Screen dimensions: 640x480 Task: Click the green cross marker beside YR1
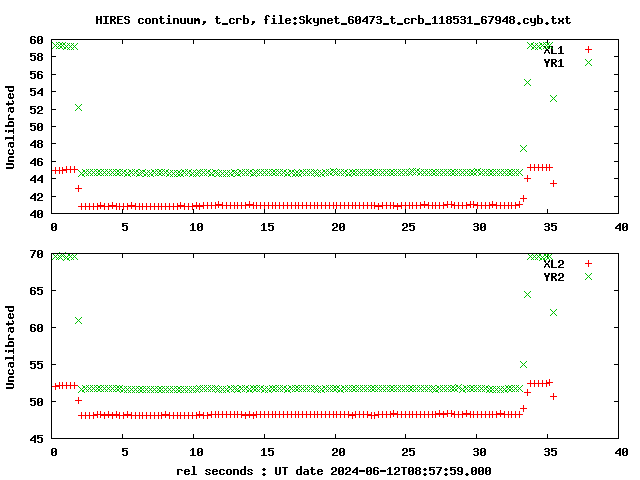[x=588, y=62]
